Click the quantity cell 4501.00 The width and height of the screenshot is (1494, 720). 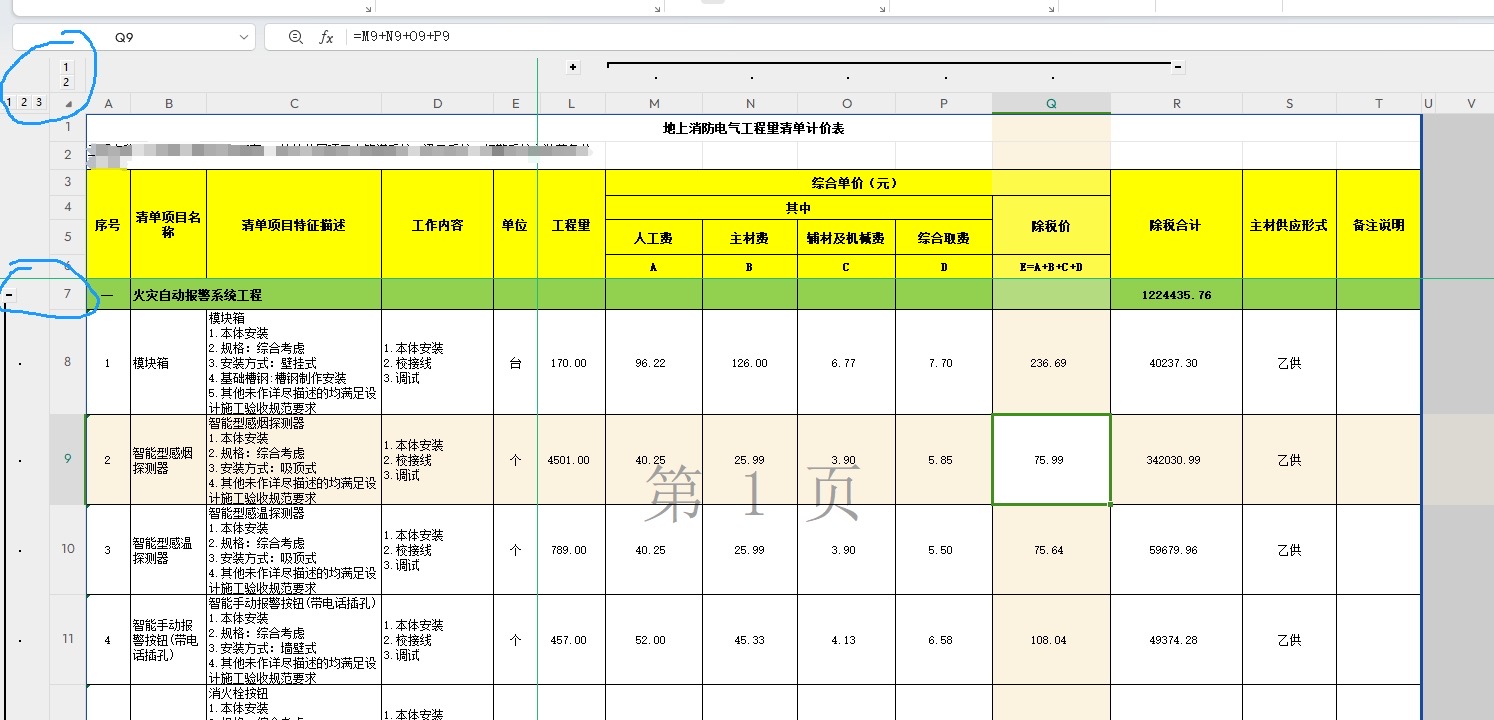coord(571,459)
